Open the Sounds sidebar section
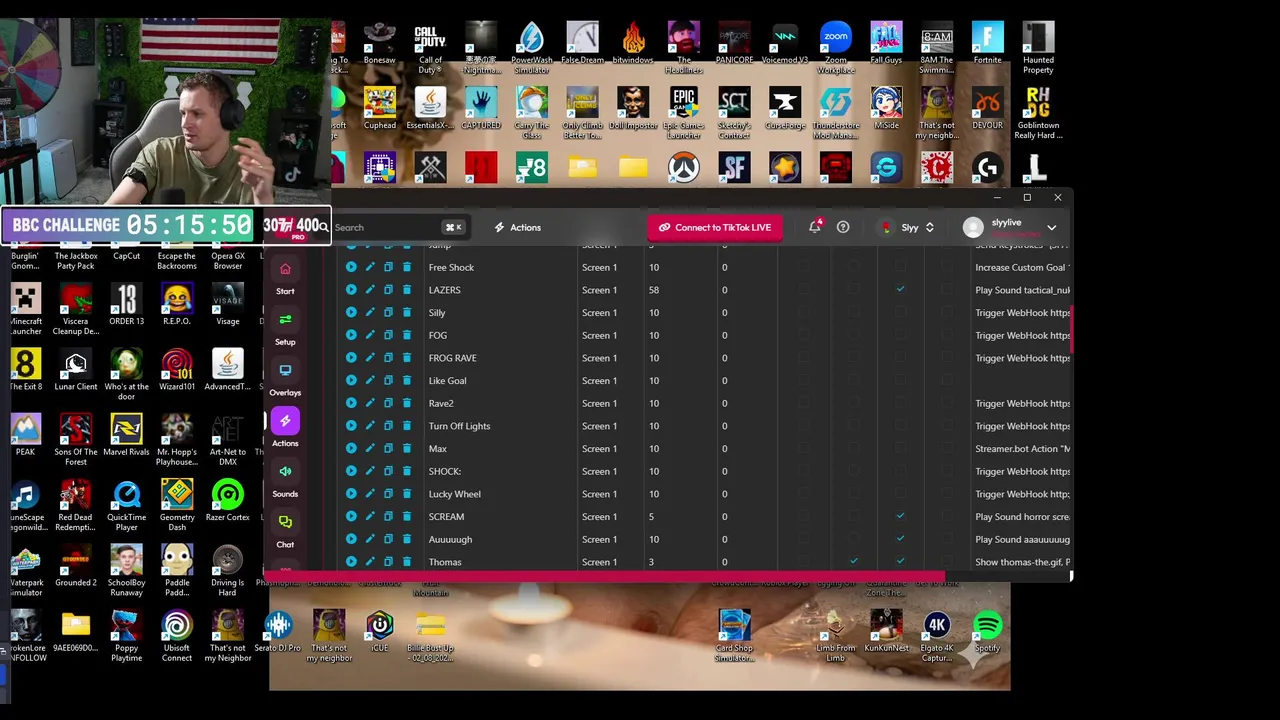 click(x=285, y=480)
